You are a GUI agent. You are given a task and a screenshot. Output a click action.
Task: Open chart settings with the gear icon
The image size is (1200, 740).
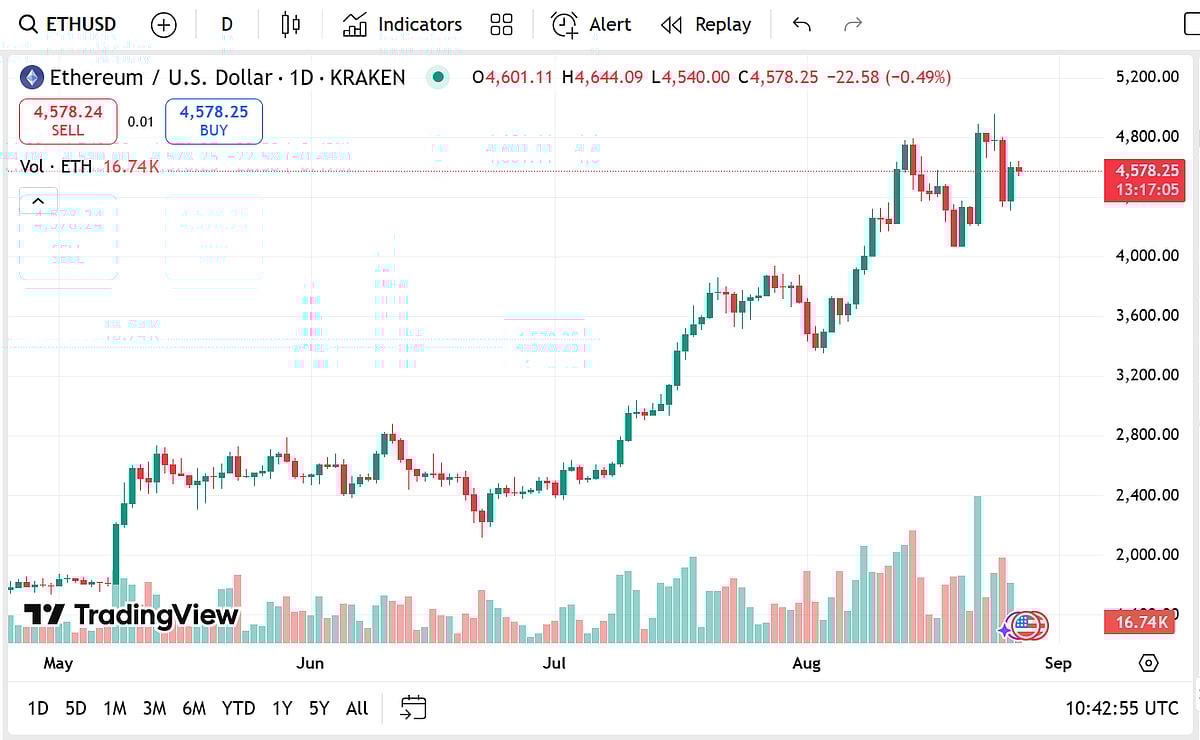(x=1150, y=662)
